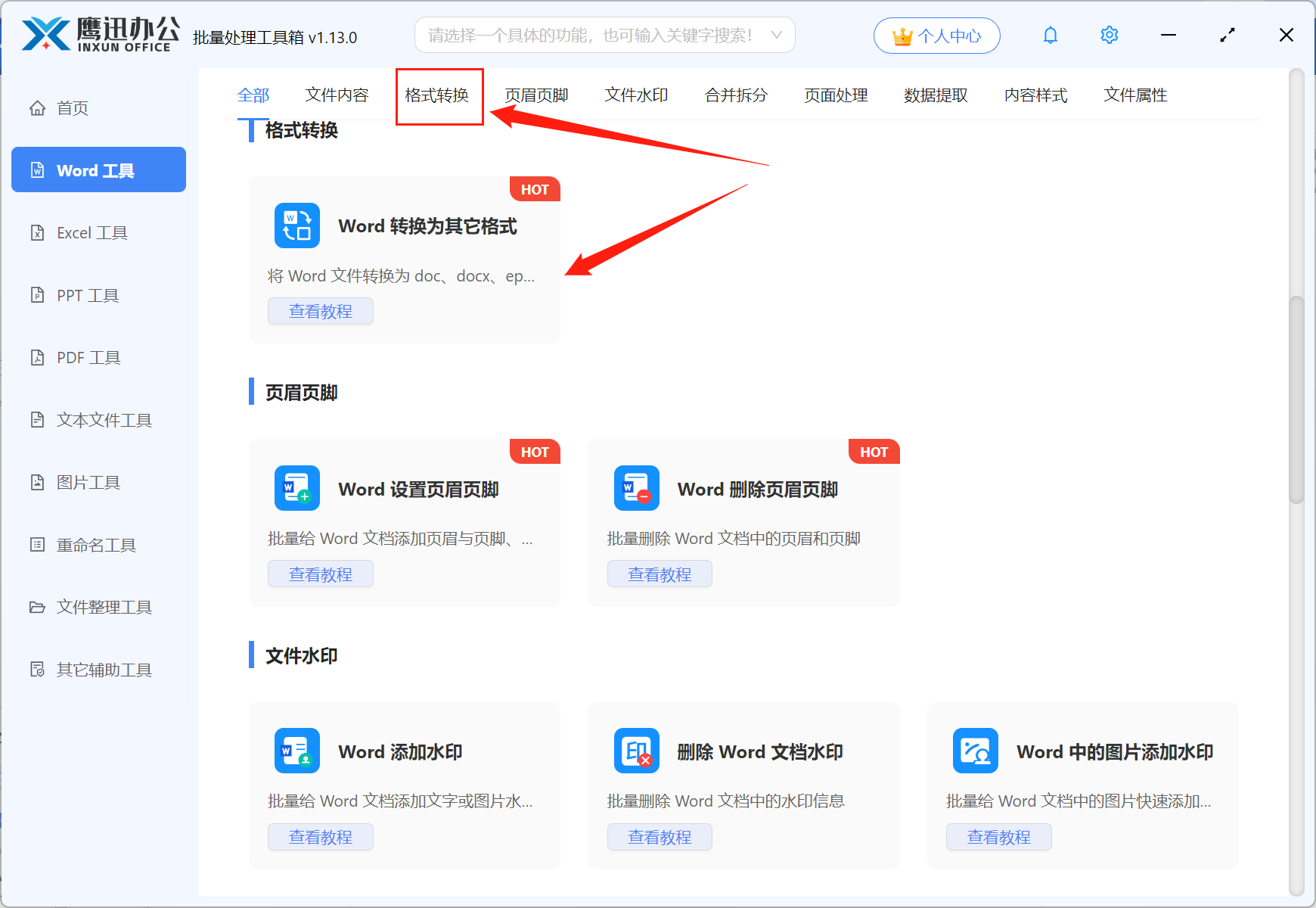The width and height of the screenshot is (1316, 908).
Task: Select 其它辅助工具 at sidebar bottom
Action: tap(104, 669)
